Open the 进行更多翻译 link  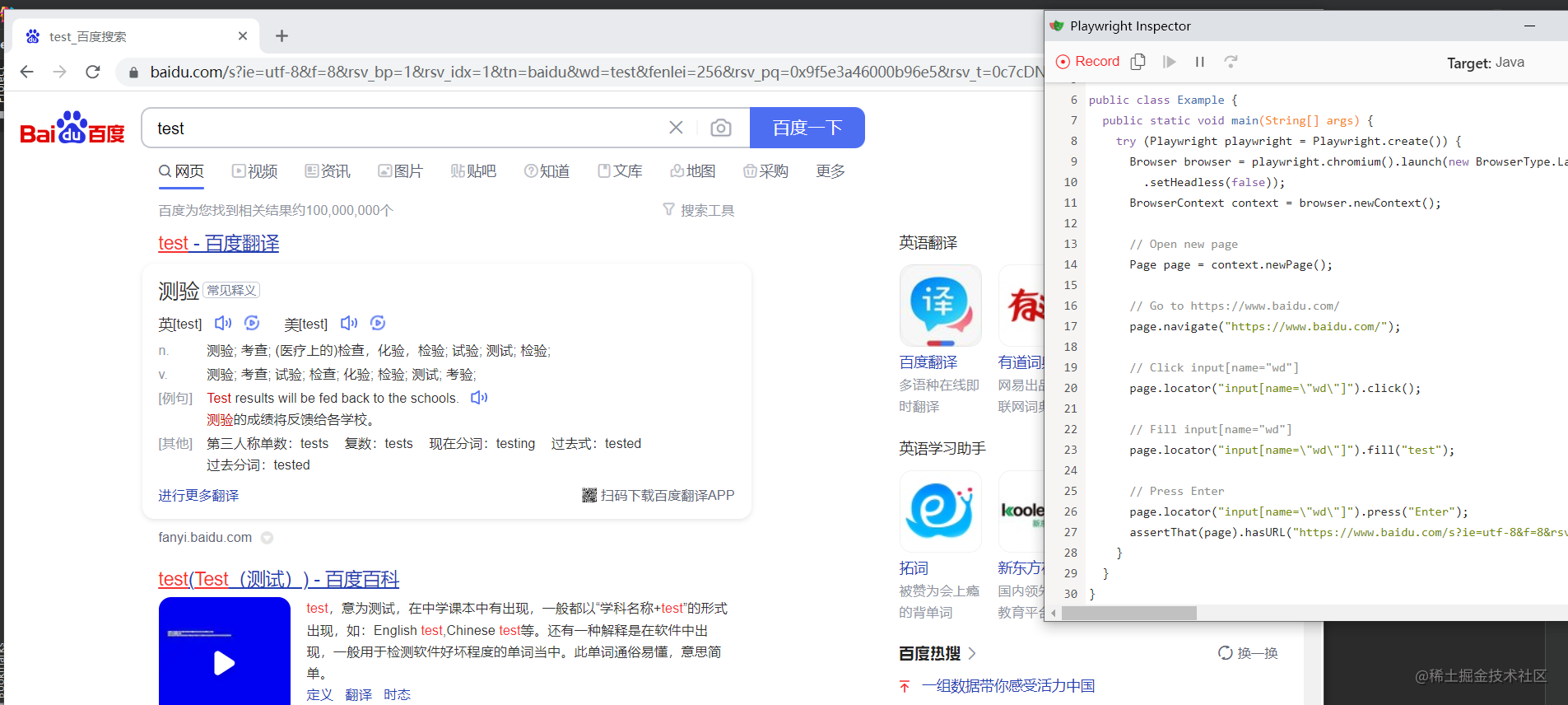(198, 495)
